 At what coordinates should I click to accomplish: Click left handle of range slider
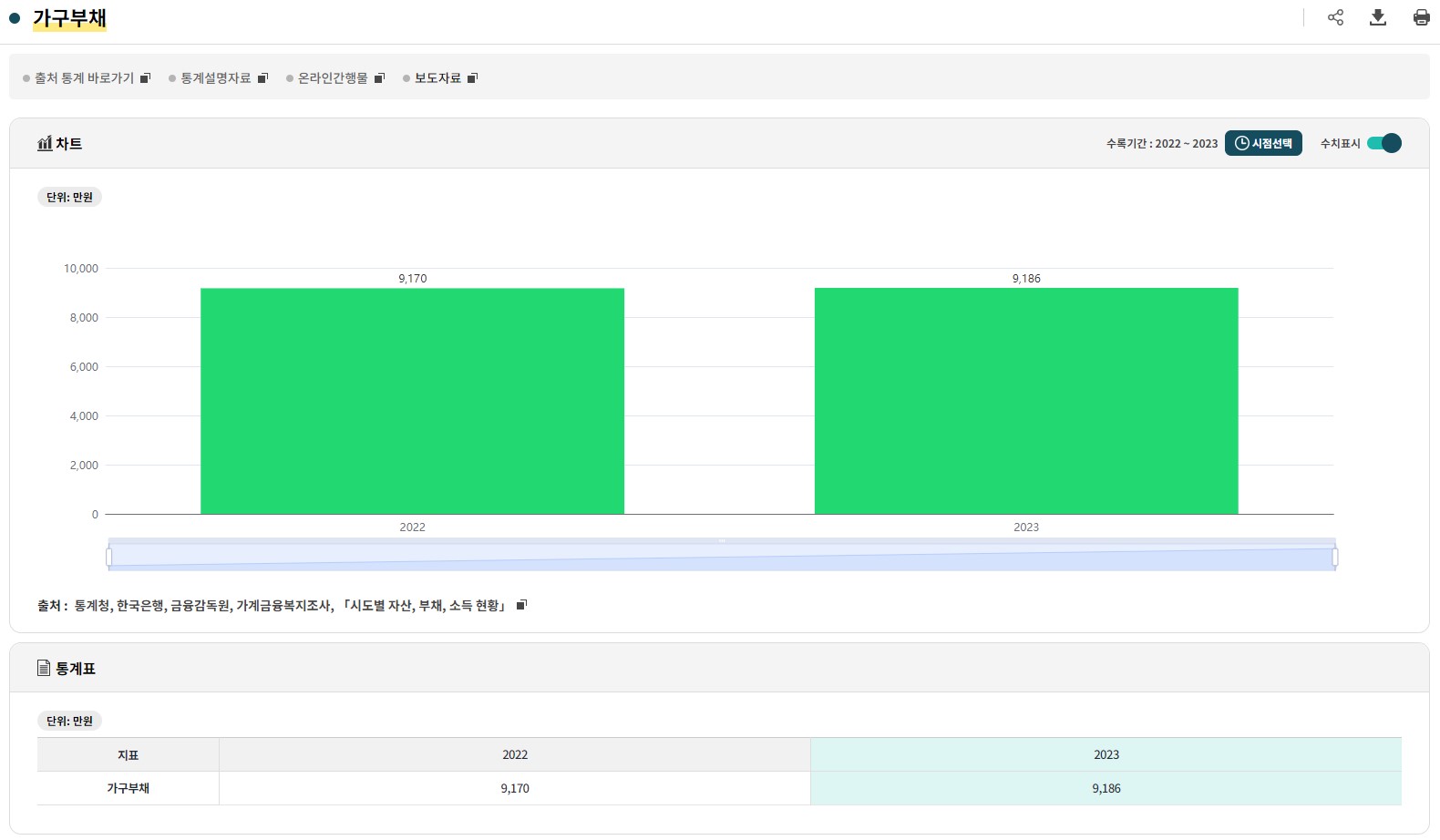point(109,557)
